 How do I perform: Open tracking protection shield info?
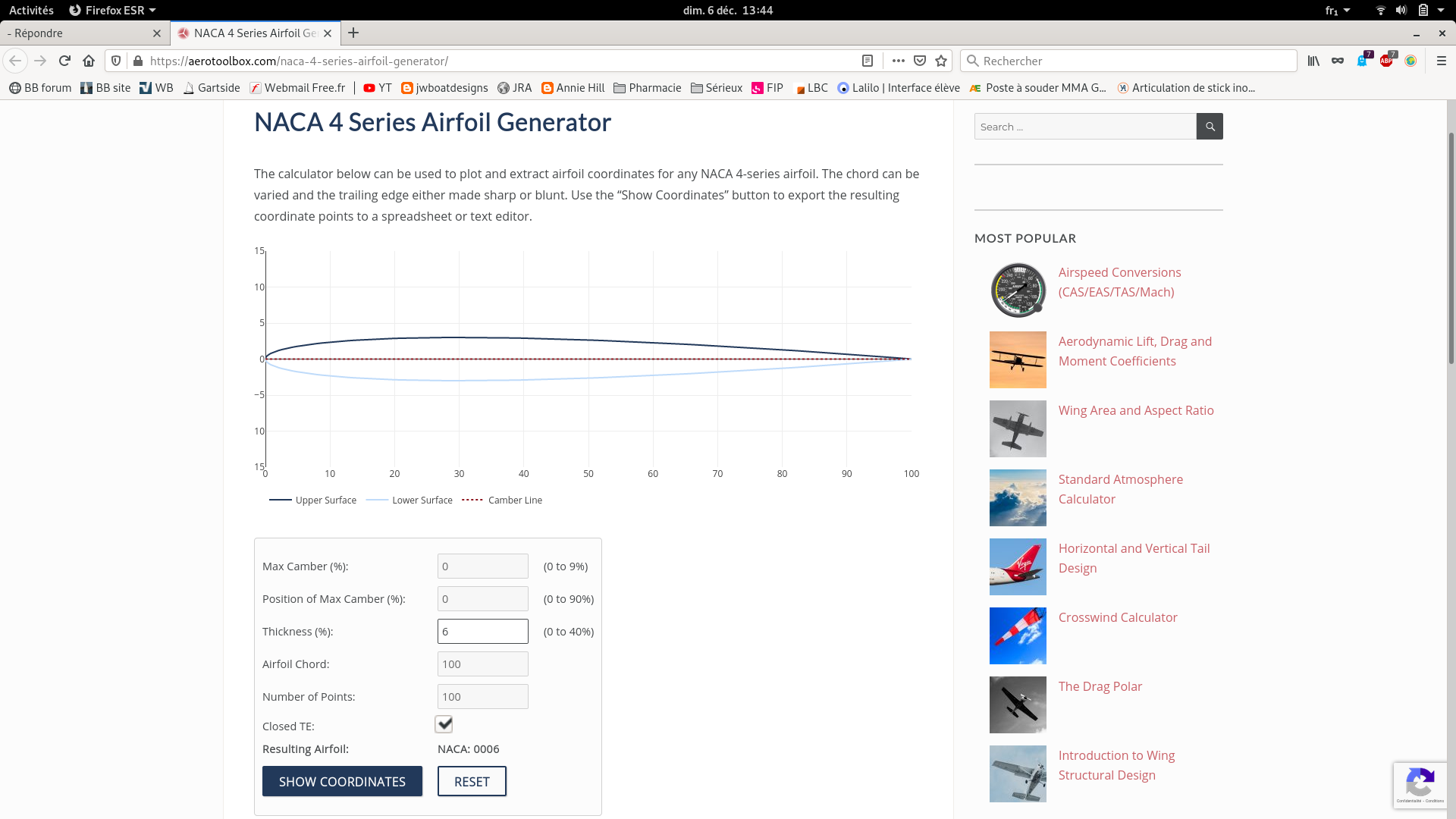[116, 61]
